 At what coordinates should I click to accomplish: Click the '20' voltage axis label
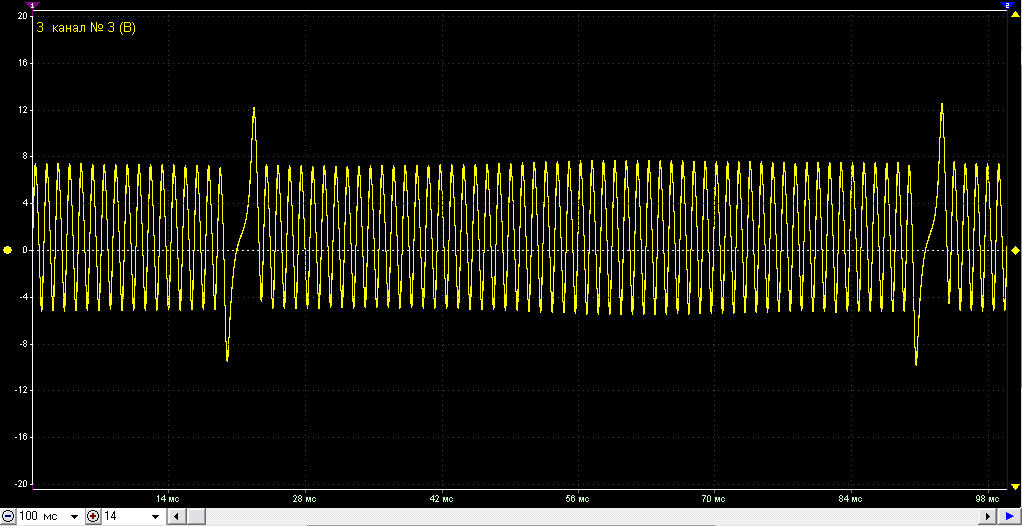22,15
